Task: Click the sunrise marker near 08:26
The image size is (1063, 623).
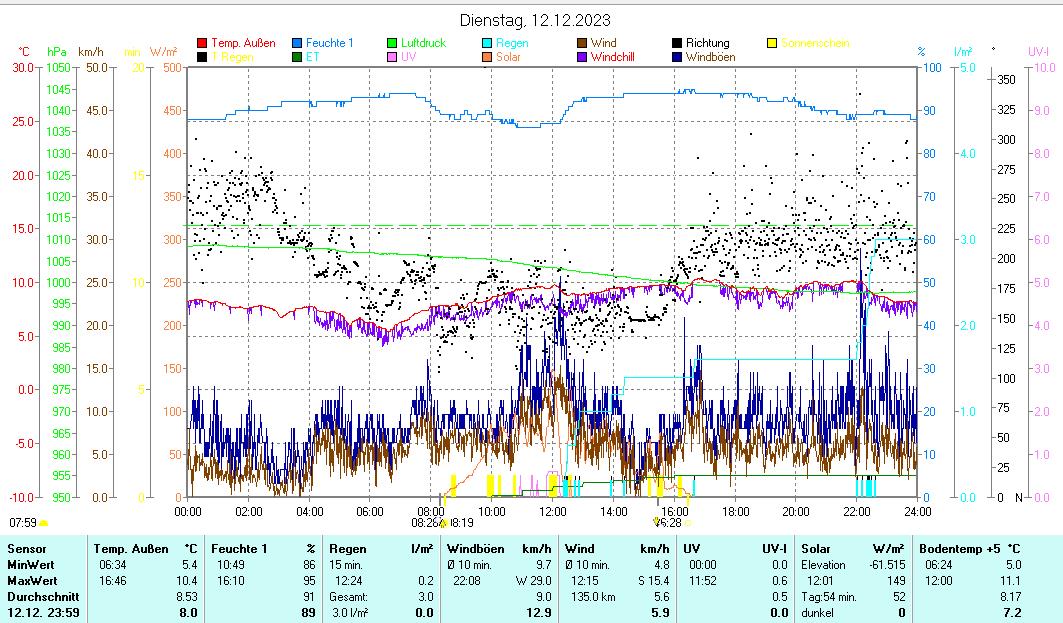Action: point(443,523)
